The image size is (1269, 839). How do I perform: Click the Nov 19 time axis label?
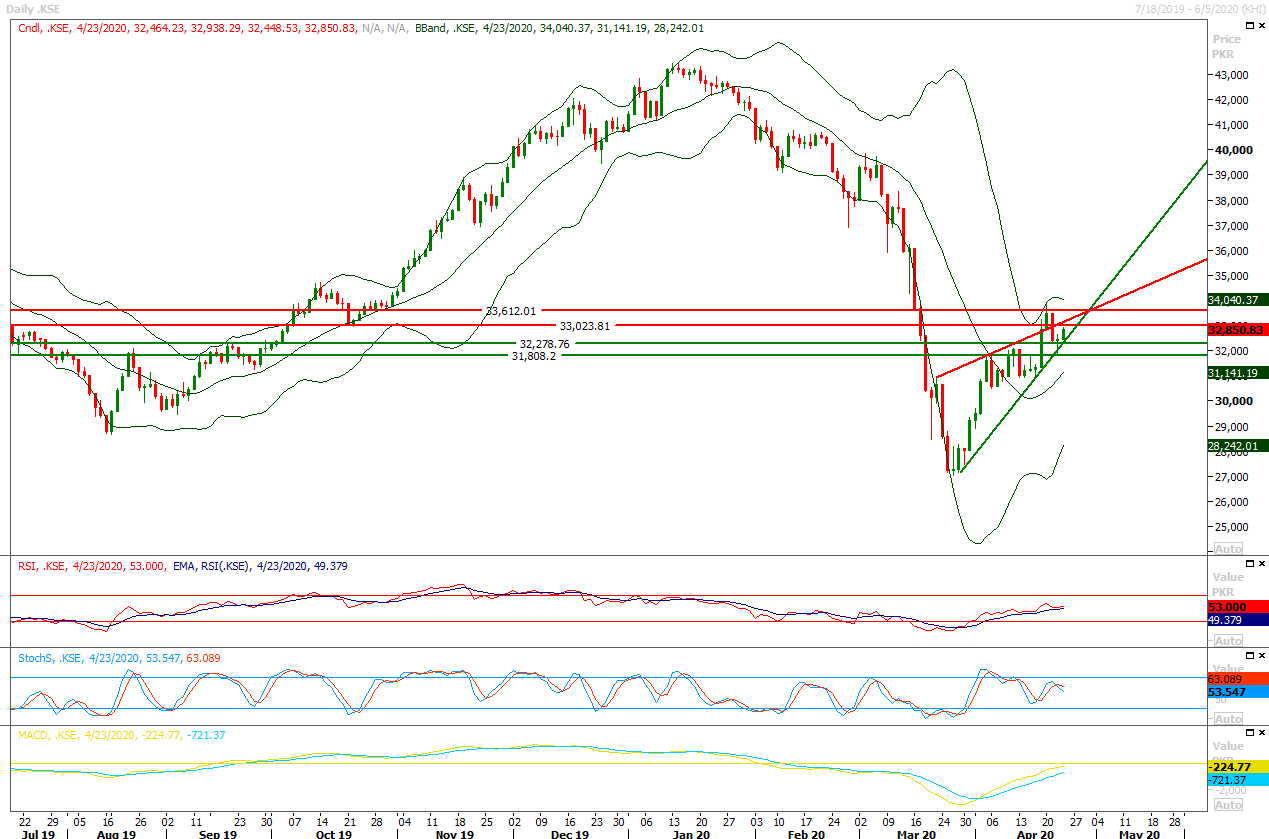454,833
